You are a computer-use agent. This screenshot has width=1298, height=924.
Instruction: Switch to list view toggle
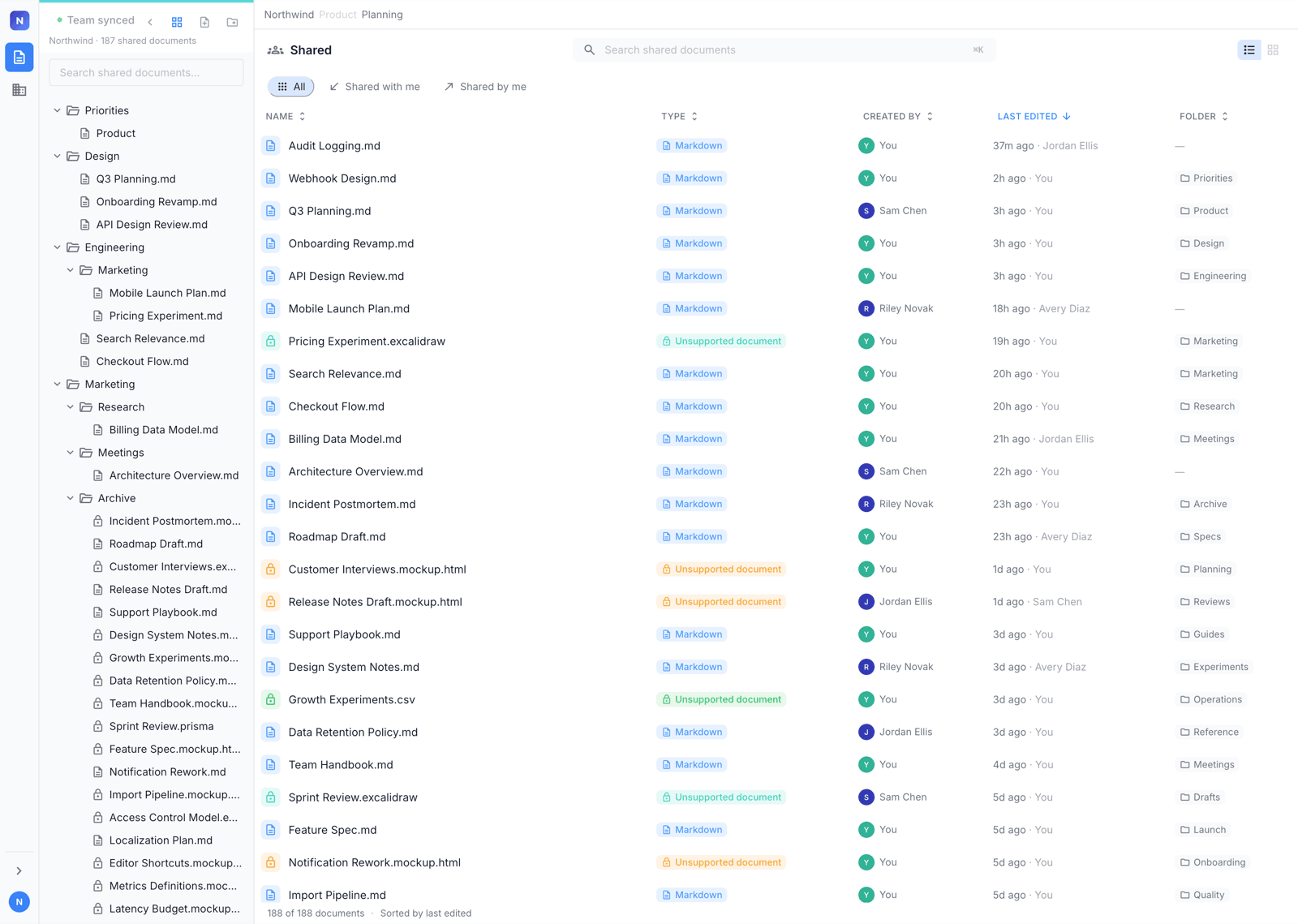1249,50
